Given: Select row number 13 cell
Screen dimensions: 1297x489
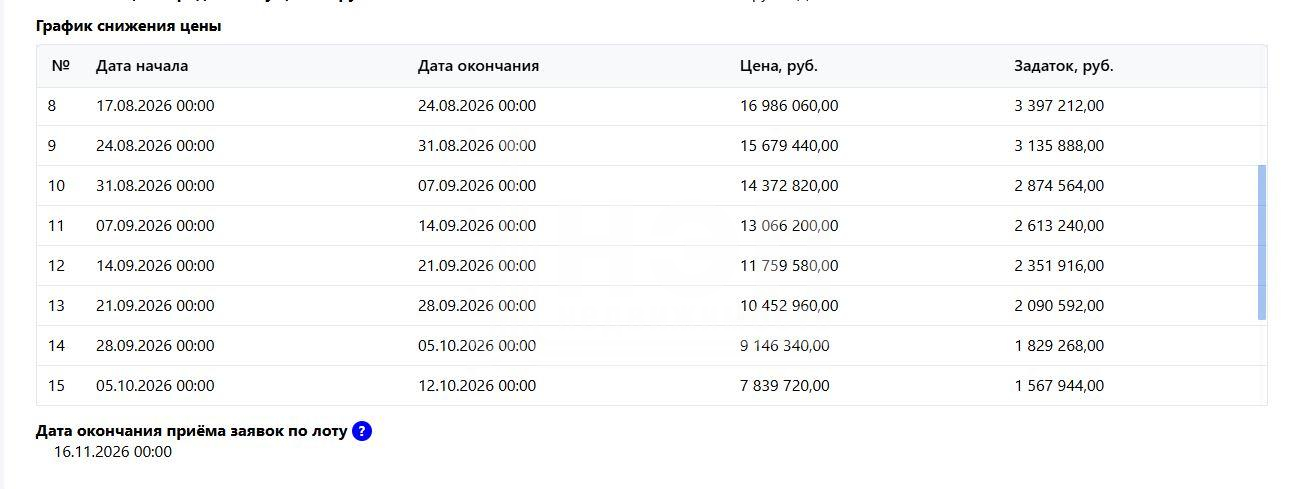Looking at the screenshot, I should 56,306.
